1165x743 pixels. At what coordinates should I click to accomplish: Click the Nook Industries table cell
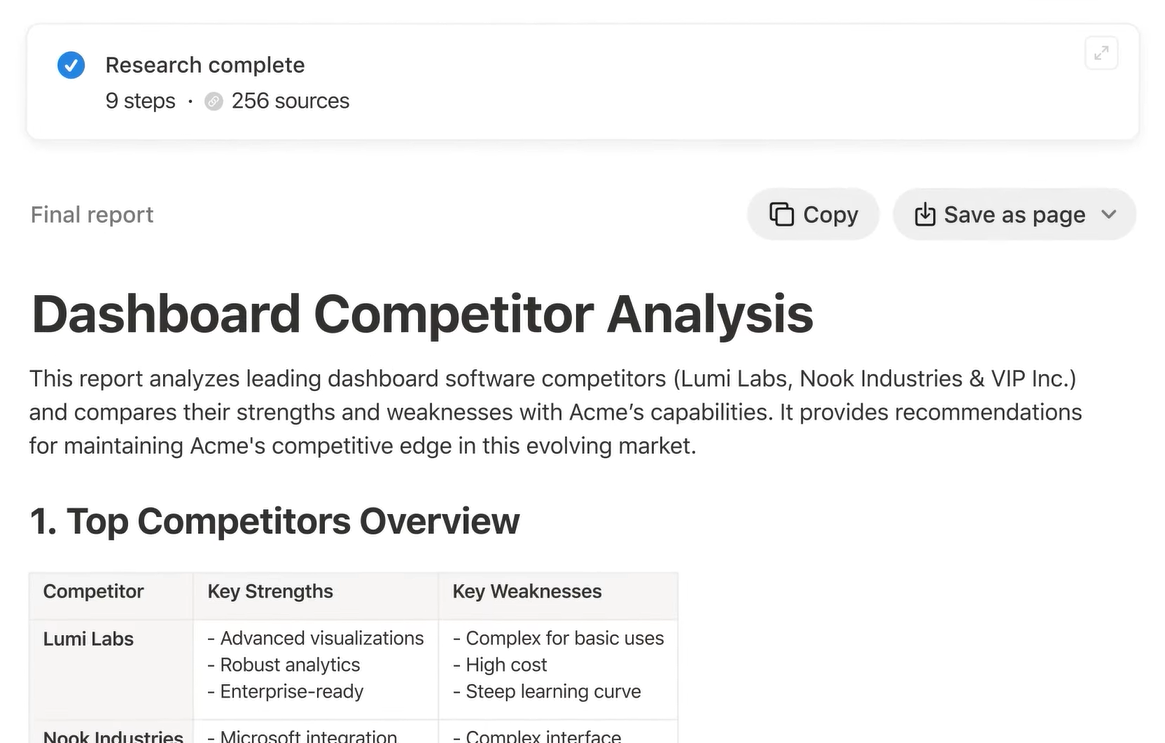click(x=111, y=734)
